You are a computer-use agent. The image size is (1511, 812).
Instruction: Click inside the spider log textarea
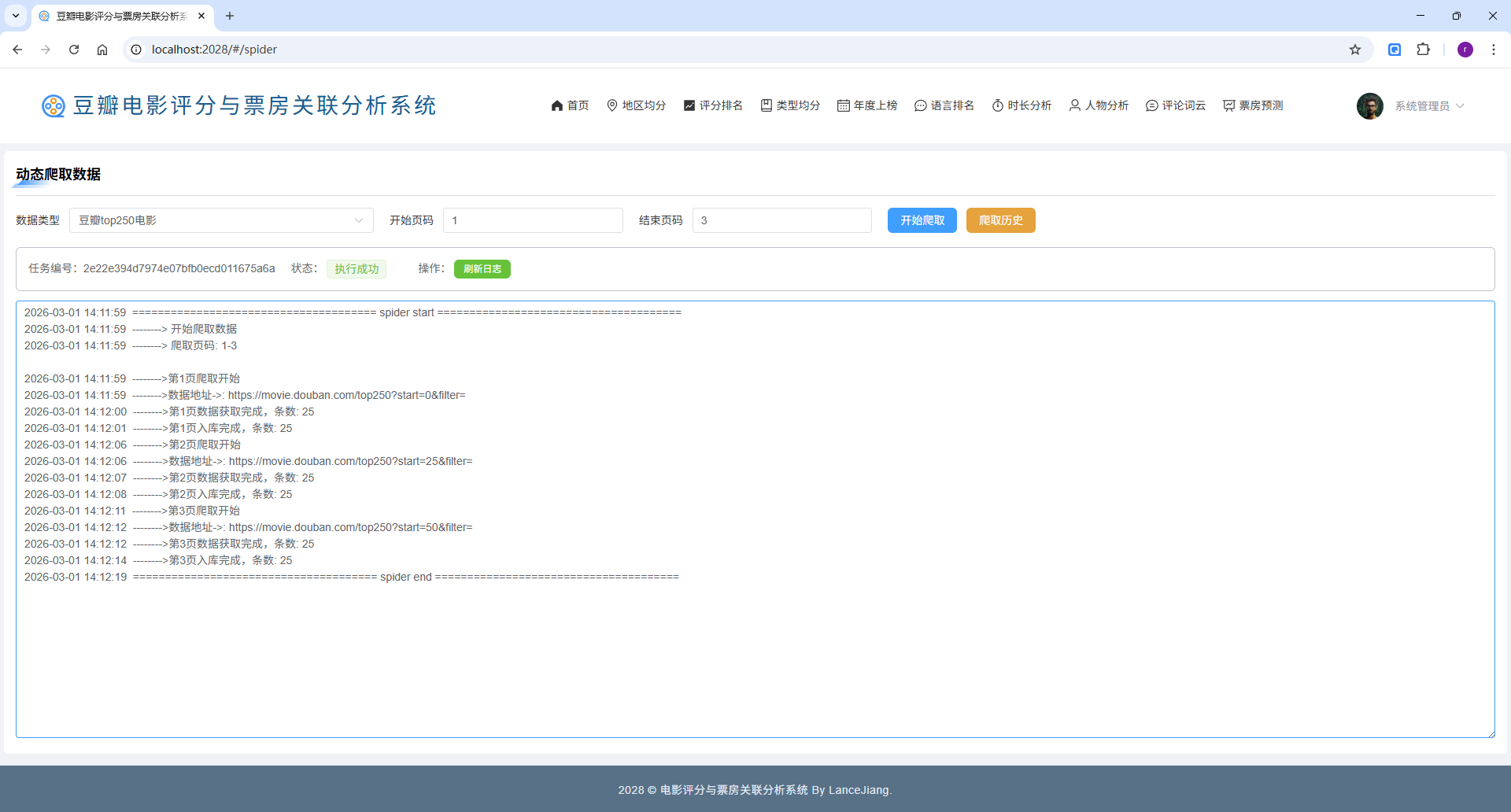click(x=755, y=519)
